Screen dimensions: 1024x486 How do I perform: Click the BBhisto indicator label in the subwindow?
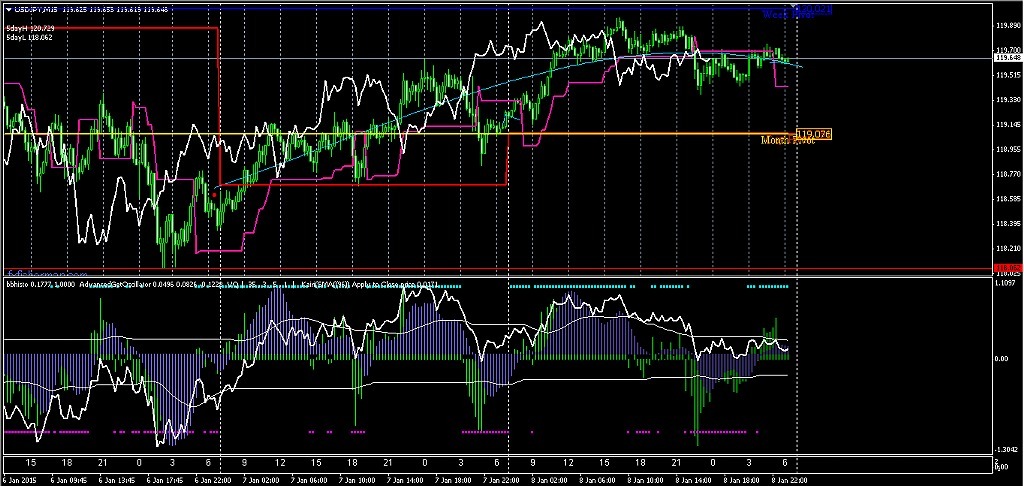pyautogui.click(x=40, y=285)
